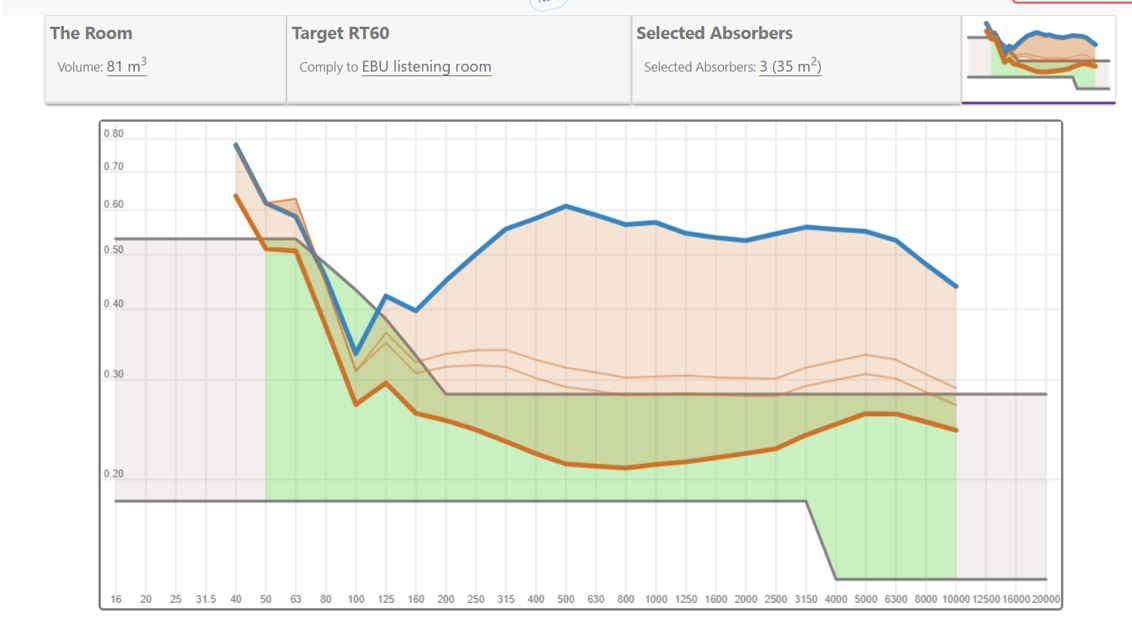Click the 20000 Hz frequency axis label

(x=1046, y=600)
